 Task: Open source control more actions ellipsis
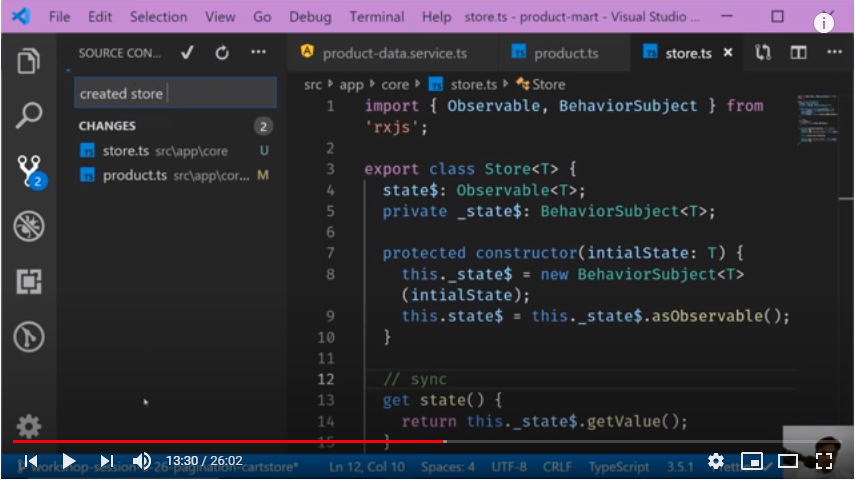pos(258,53)
